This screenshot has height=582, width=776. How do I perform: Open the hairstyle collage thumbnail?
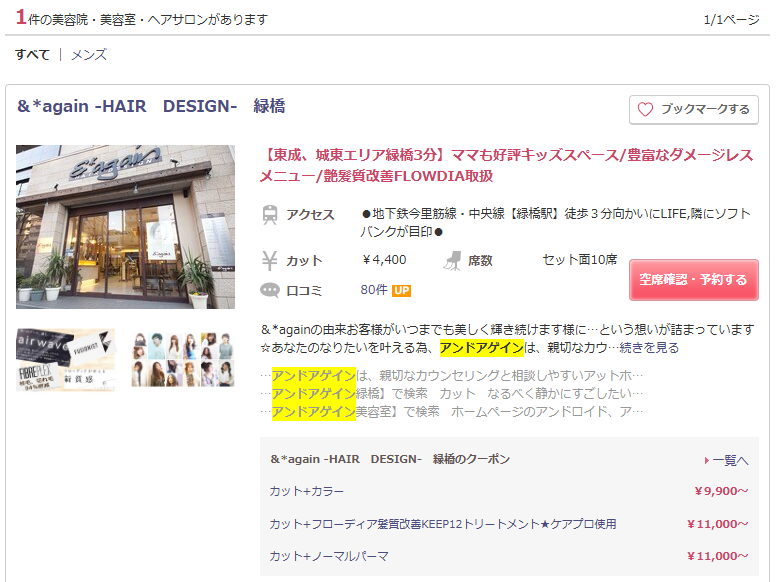click(x=182, y=360)
